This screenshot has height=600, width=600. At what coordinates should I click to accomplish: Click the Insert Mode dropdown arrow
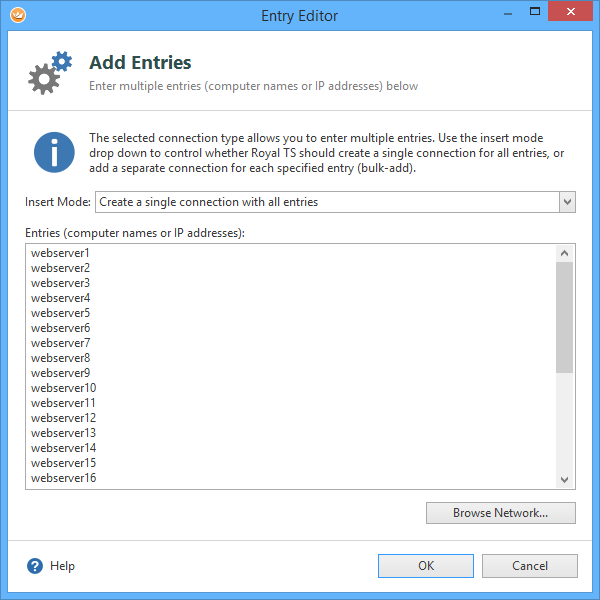[567, 202]
